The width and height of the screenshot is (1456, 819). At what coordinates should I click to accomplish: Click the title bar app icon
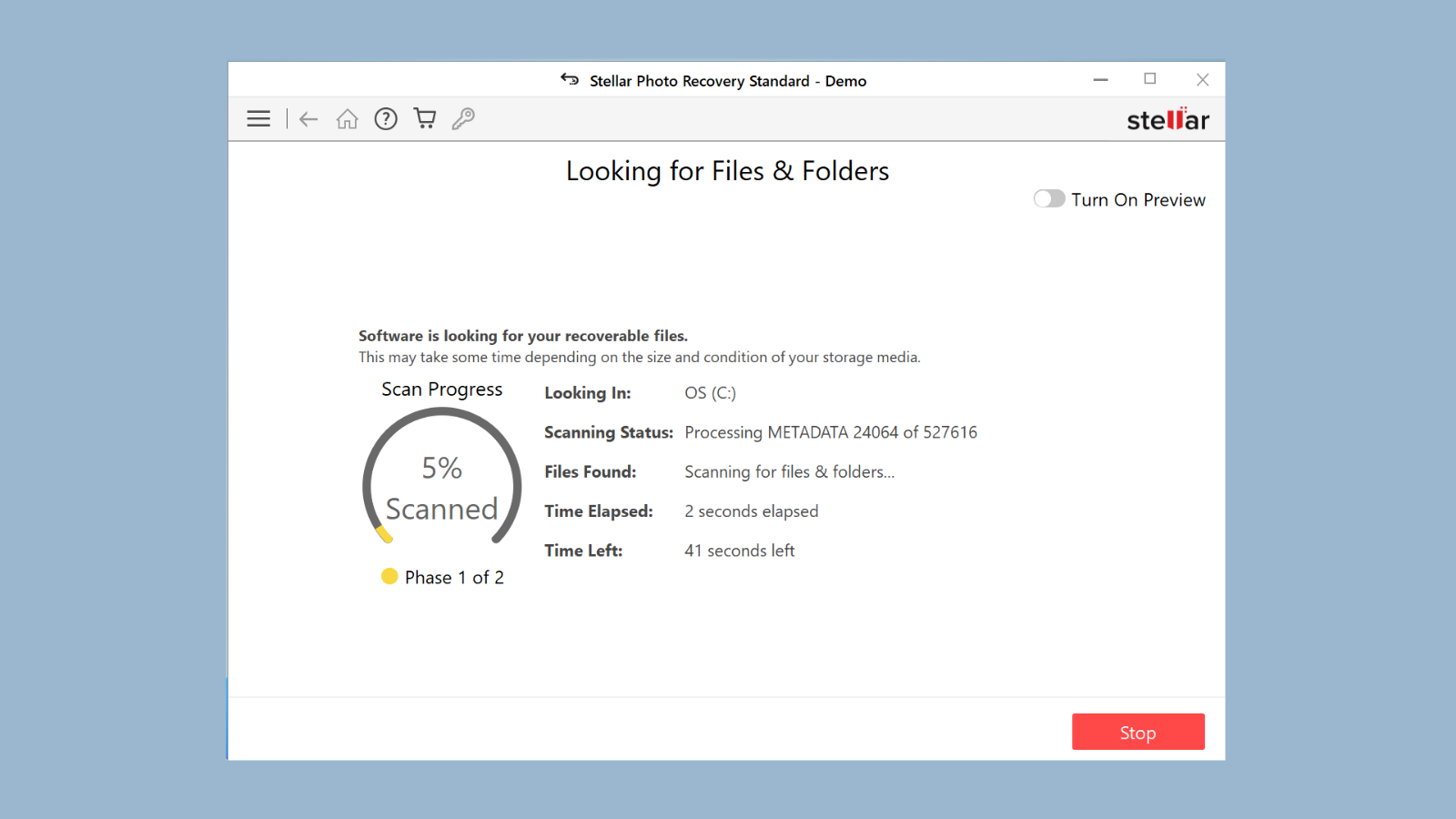[x=570, y=80]
